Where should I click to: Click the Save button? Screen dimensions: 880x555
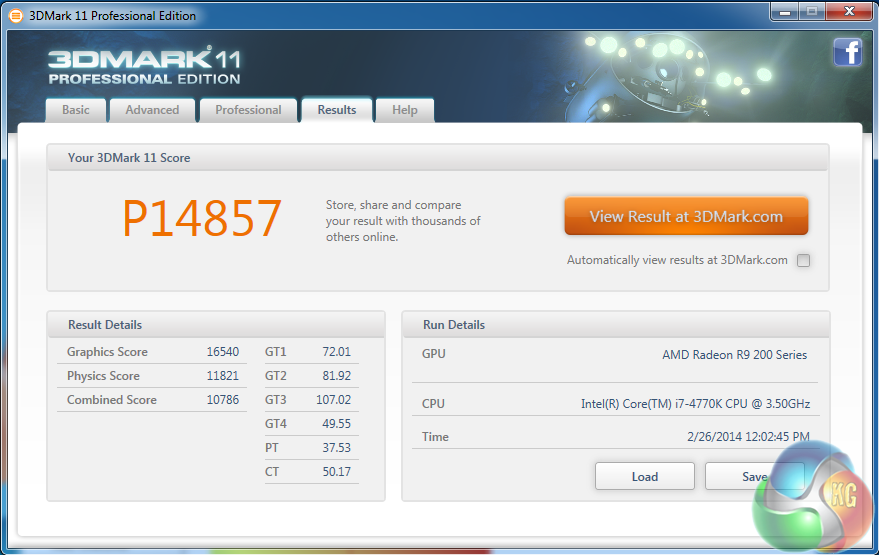point(754,476)
